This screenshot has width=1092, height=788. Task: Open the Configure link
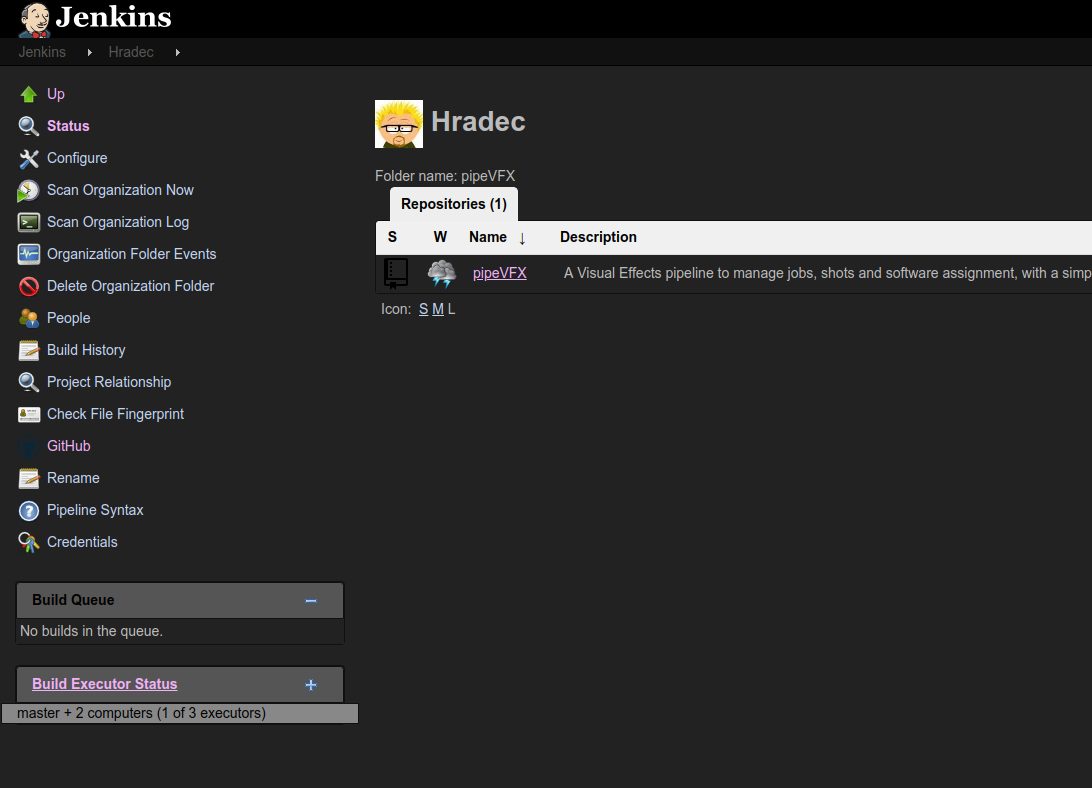(77, 158)
